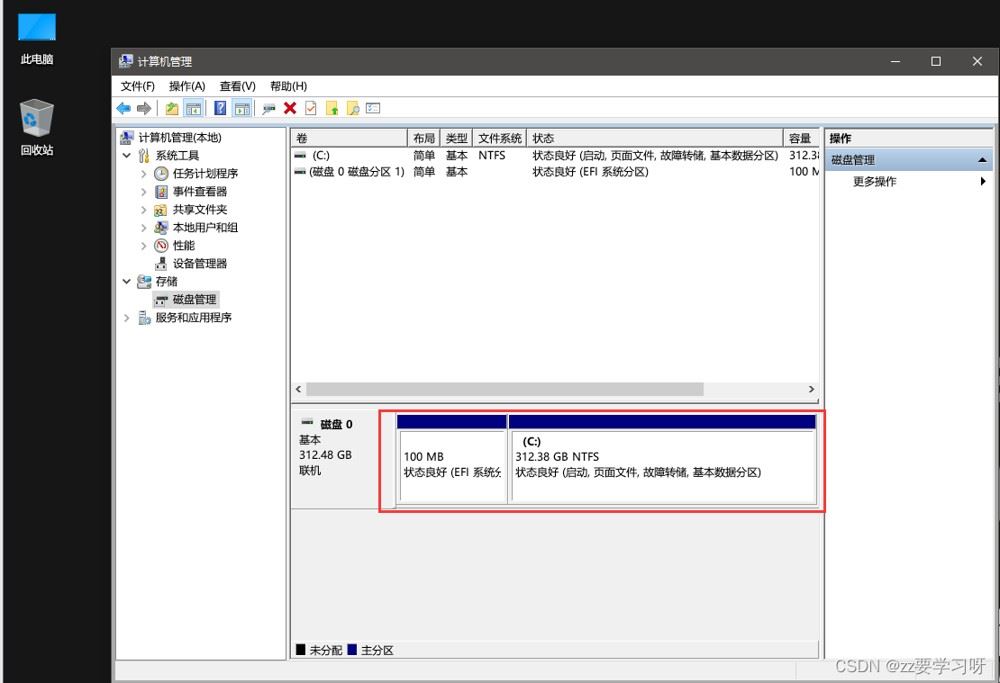Viewport: 1000px width, 683px height.
Task: Select 设备管理器 in the tree
Action: (x=200, y=263)
